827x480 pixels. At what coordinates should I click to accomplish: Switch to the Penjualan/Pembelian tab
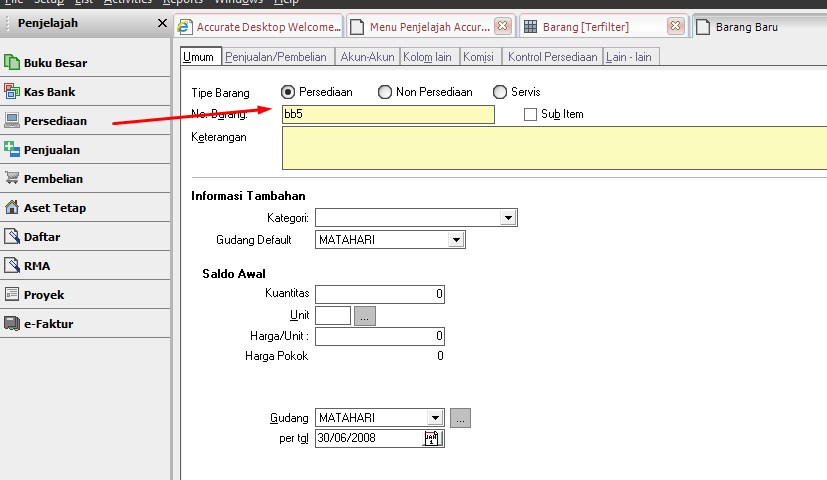pos(277,57)
